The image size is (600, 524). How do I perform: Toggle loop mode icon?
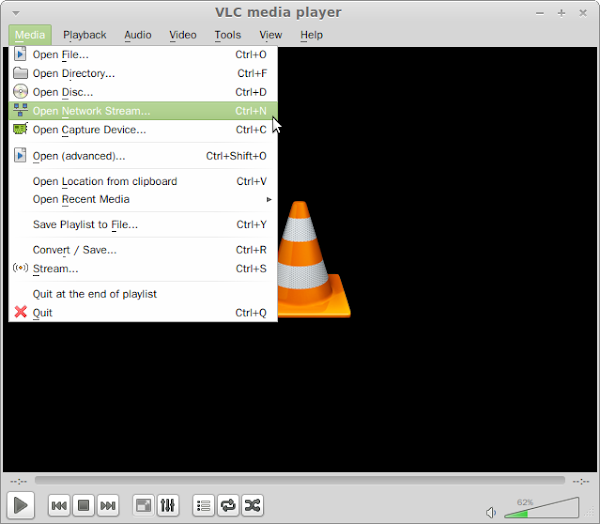(228, 506)
